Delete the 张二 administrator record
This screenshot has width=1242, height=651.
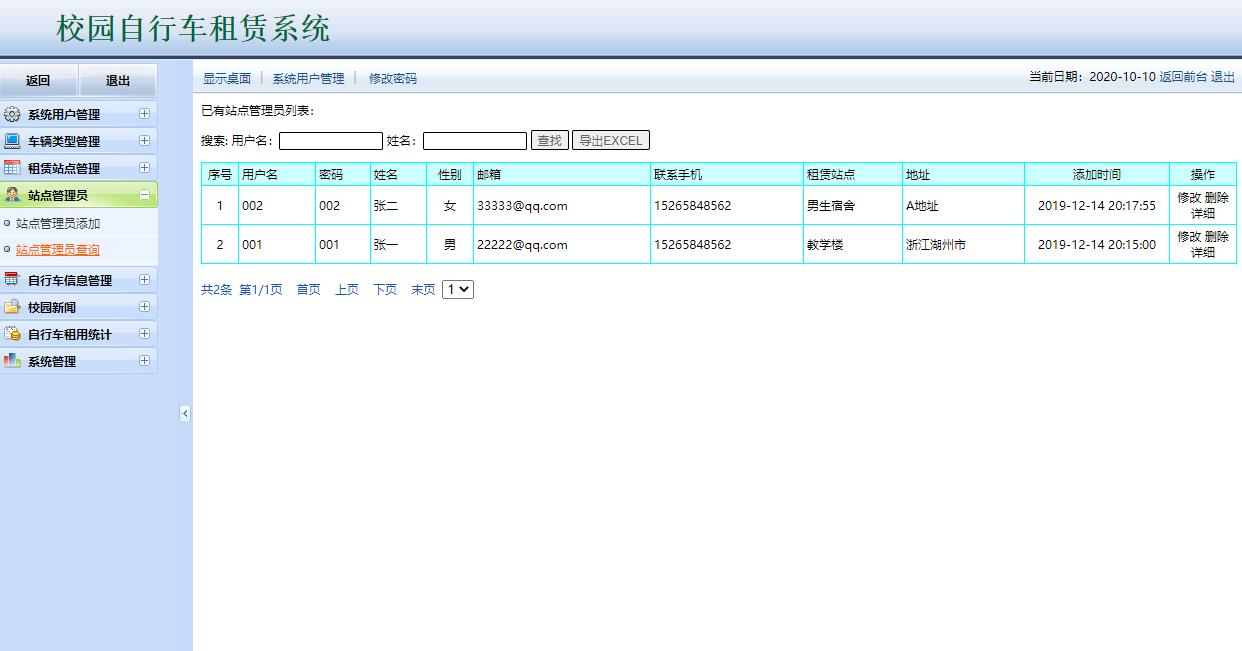click(x=1217, y=198)
